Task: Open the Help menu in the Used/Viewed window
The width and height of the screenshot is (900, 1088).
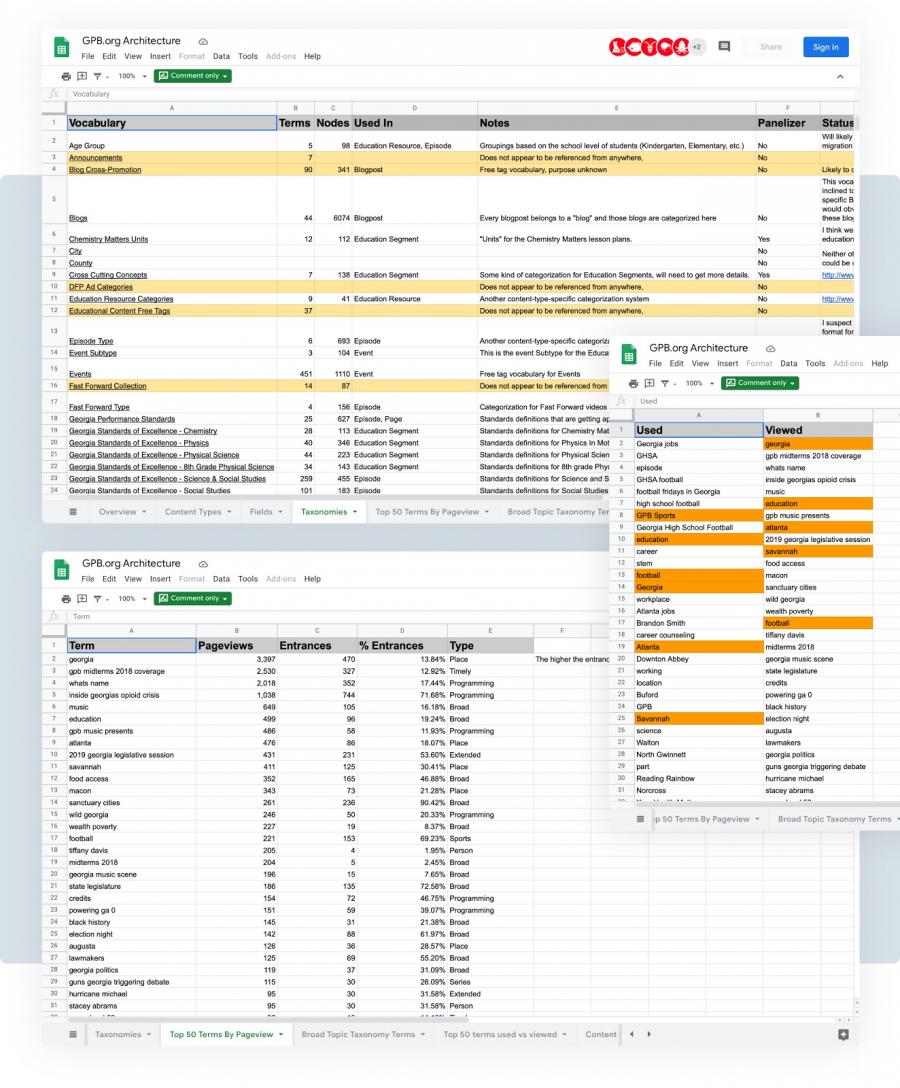Action: click(879, 364)
